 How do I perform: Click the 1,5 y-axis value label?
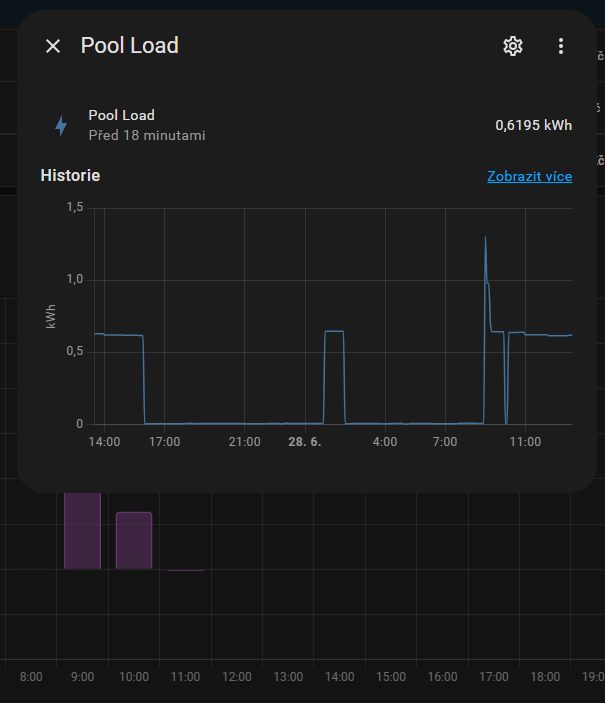(x=74, y=207)
